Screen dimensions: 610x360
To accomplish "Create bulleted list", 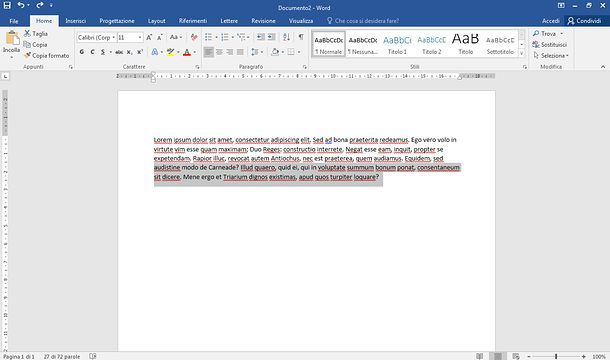I will (209, 37).
